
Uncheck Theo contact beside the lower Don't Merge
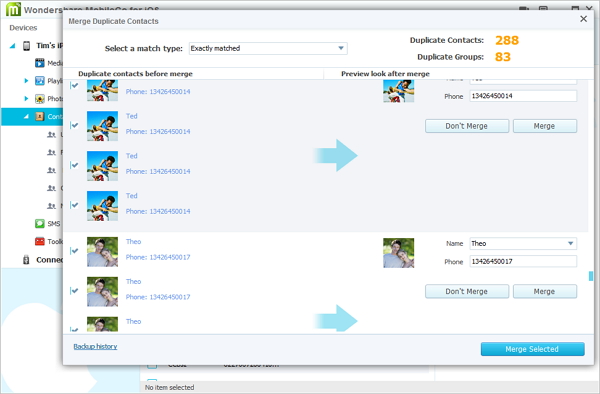tap(74, 291)
